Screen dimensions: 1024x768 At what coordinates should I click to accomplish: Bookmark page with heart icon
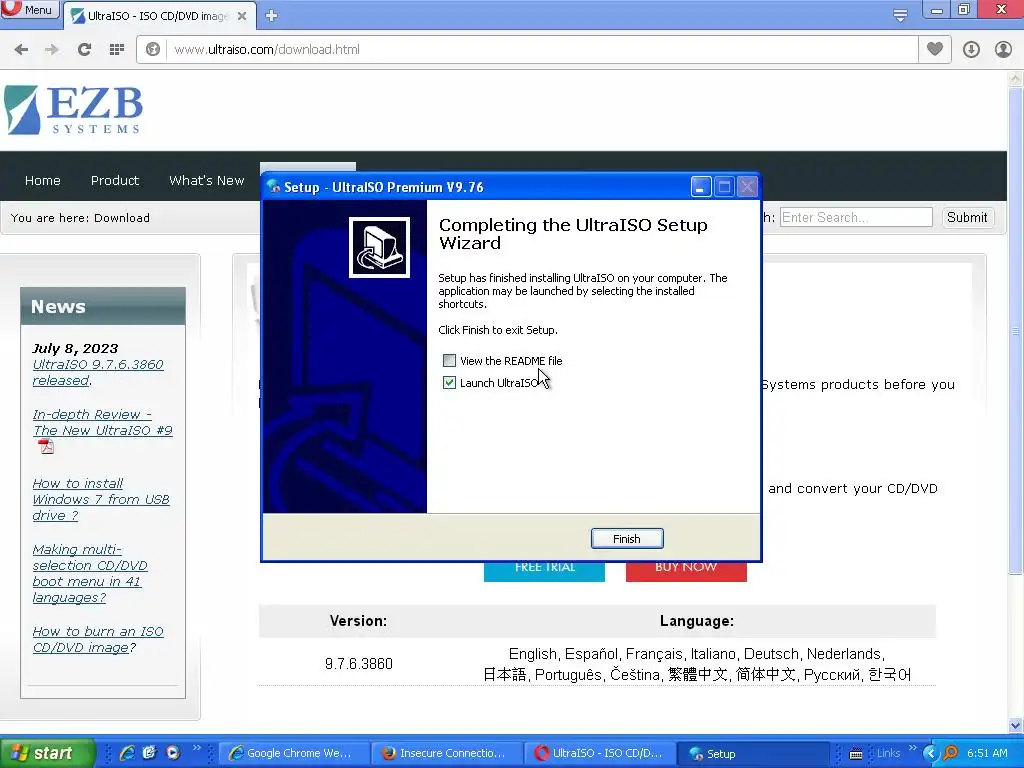(935, 49)
